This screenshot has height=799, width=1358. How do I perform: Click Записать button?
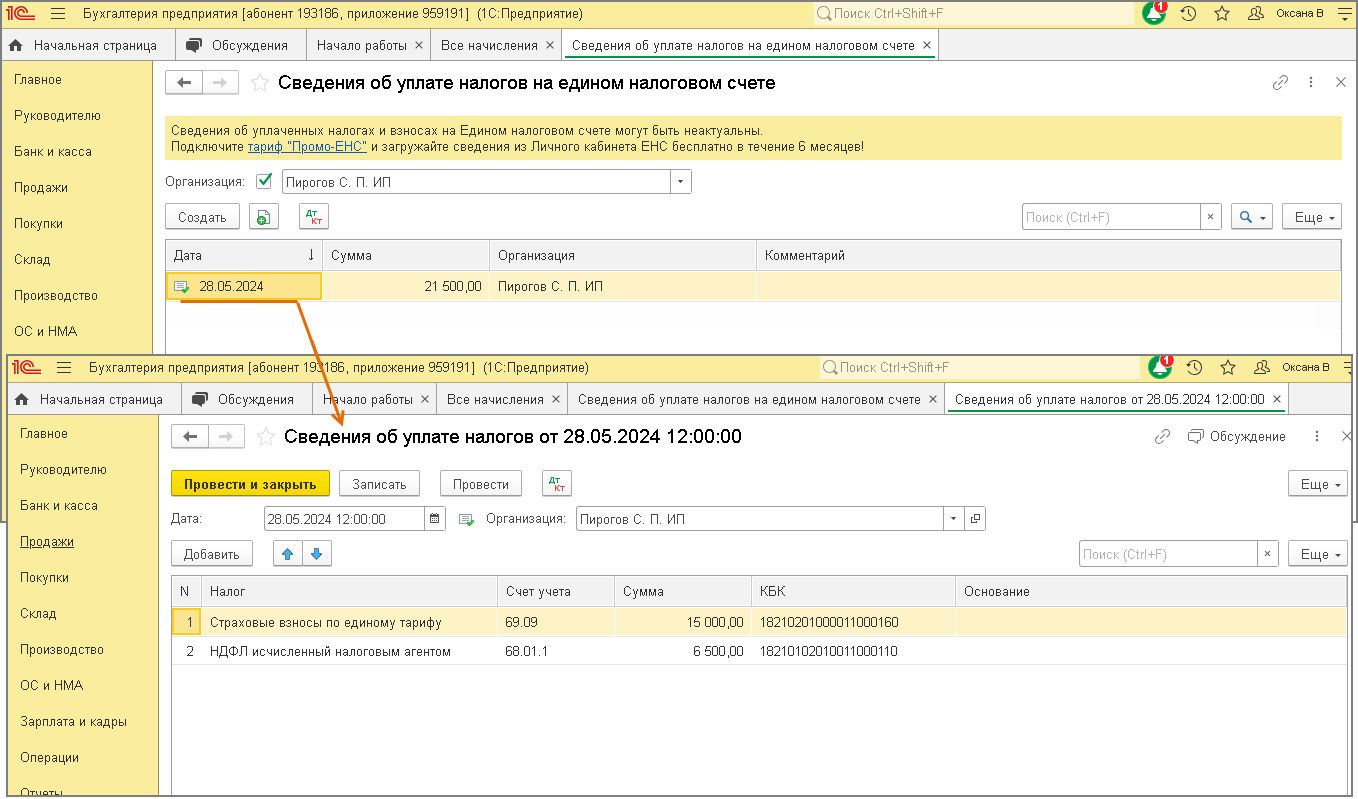click(x=379, y=484)
